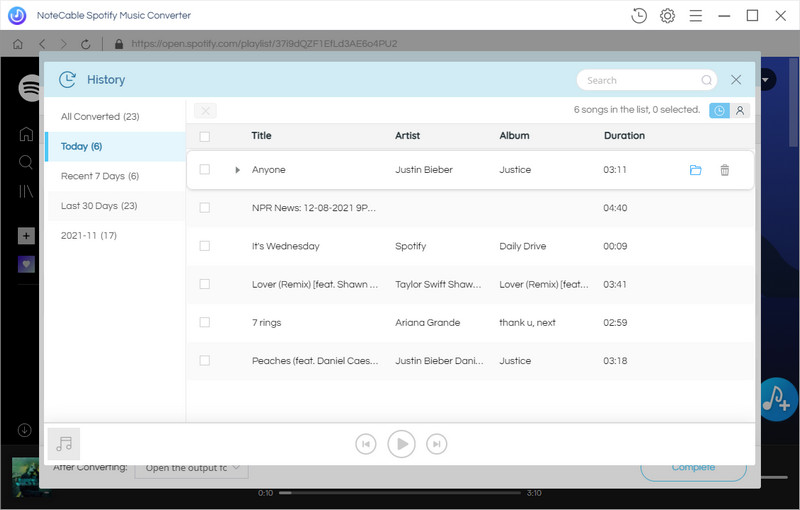Select the 2021-11 (17) category
The image size is (800, 510).
point(115,235)
